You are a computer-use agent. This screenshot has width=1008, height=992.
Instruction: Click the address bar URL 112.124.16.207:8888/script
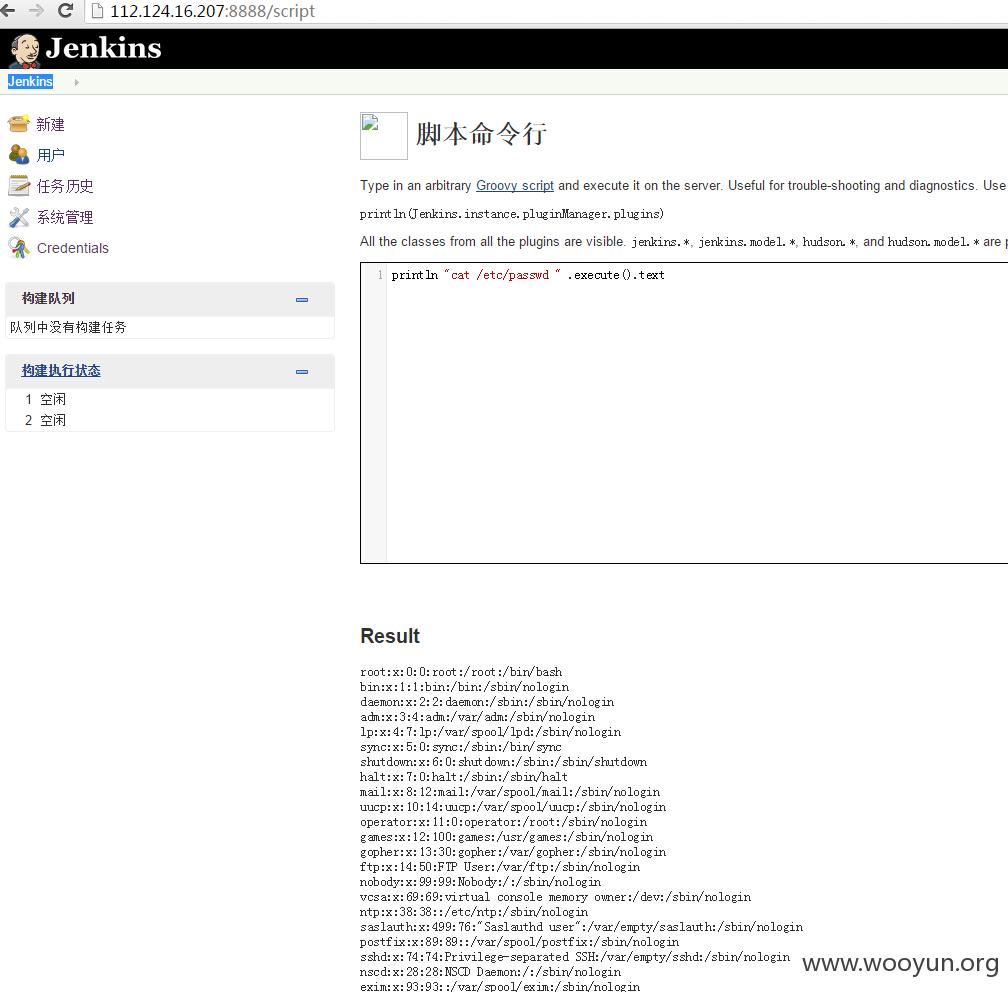212,11
